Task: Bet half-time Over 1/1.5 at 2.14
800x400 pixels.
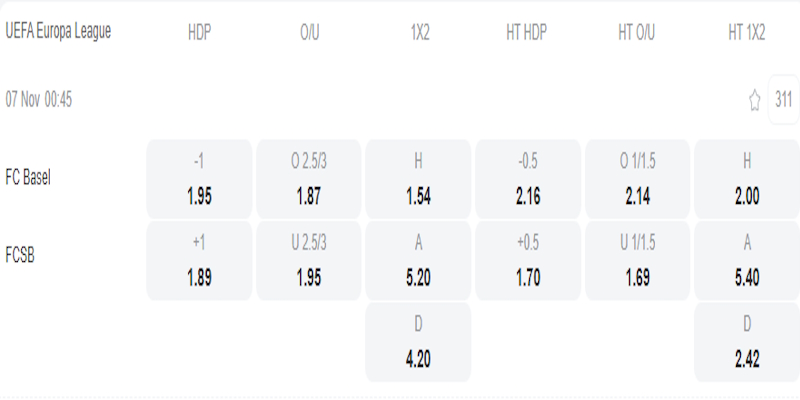Action: [x=637, y=180]
